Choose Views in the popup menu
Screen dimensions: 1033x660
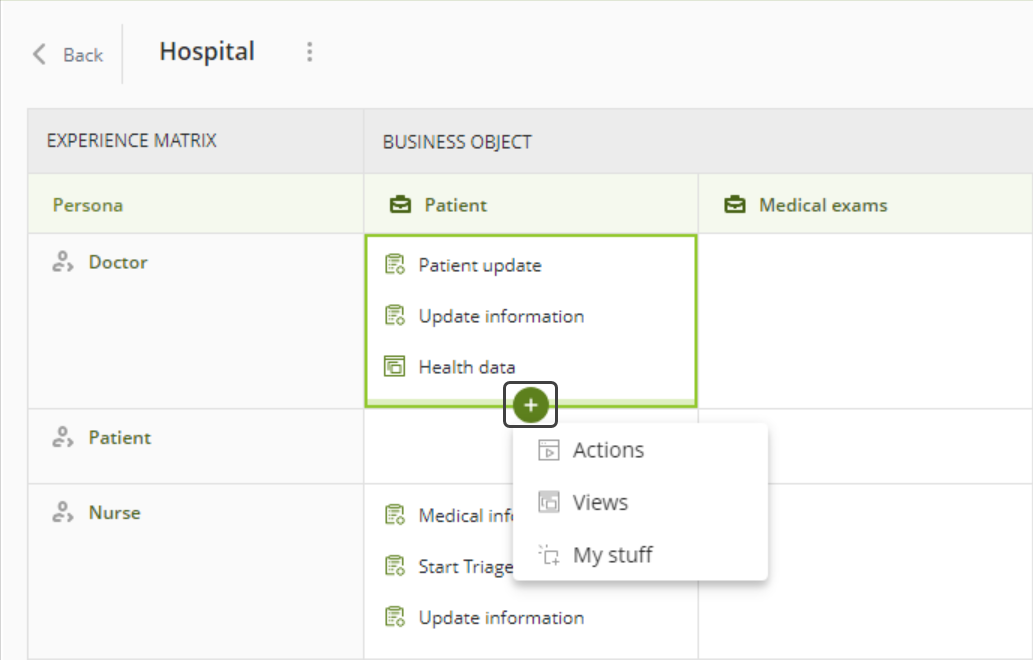tap(600, 502)
